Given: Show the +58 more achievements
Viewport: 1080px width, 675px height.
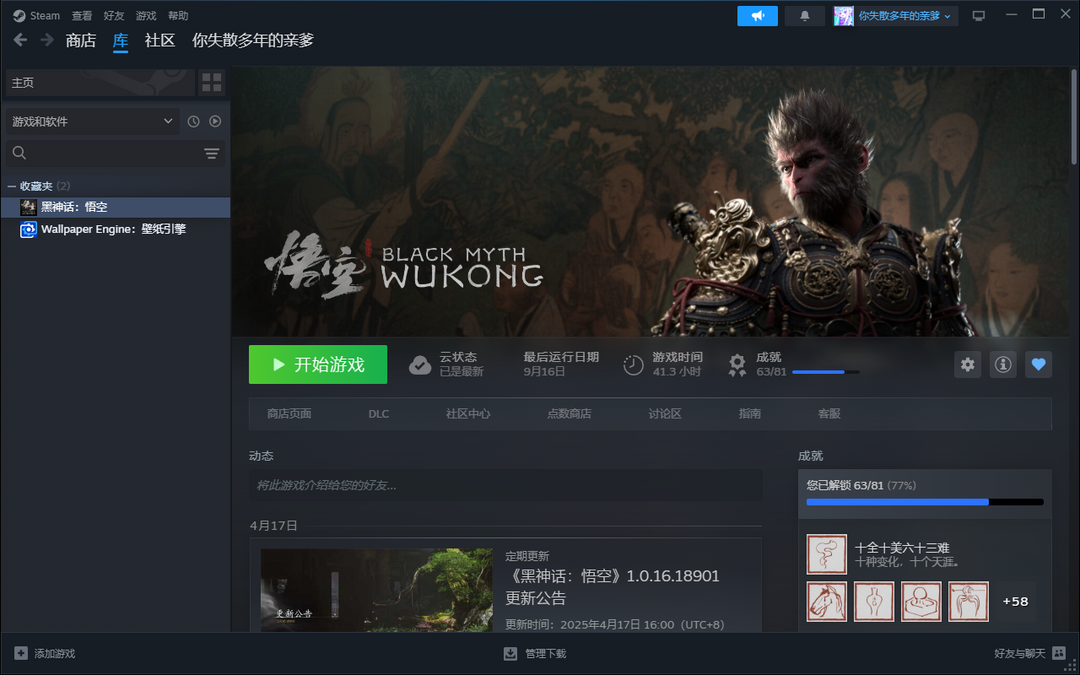Looking at the screenshot, I should pos(1015,601).
